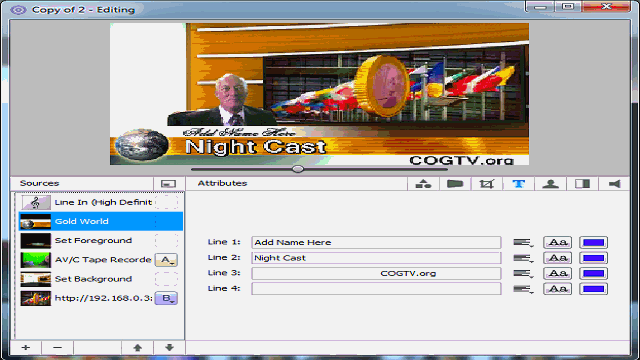Toggle dashed layer slot for Set Foreground
Viewport: 640px width, 360px height.
point(167,240)
